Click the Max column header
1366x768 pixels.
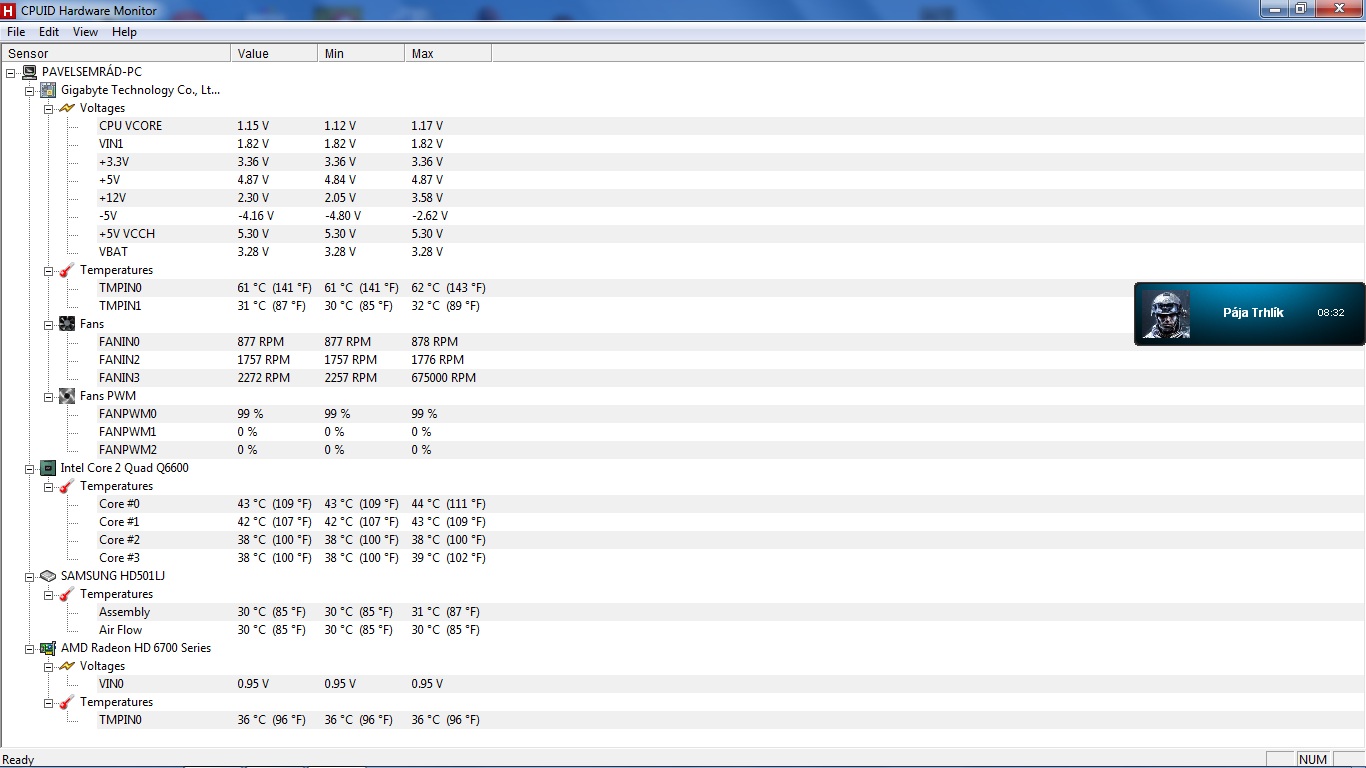click(448, 53)
